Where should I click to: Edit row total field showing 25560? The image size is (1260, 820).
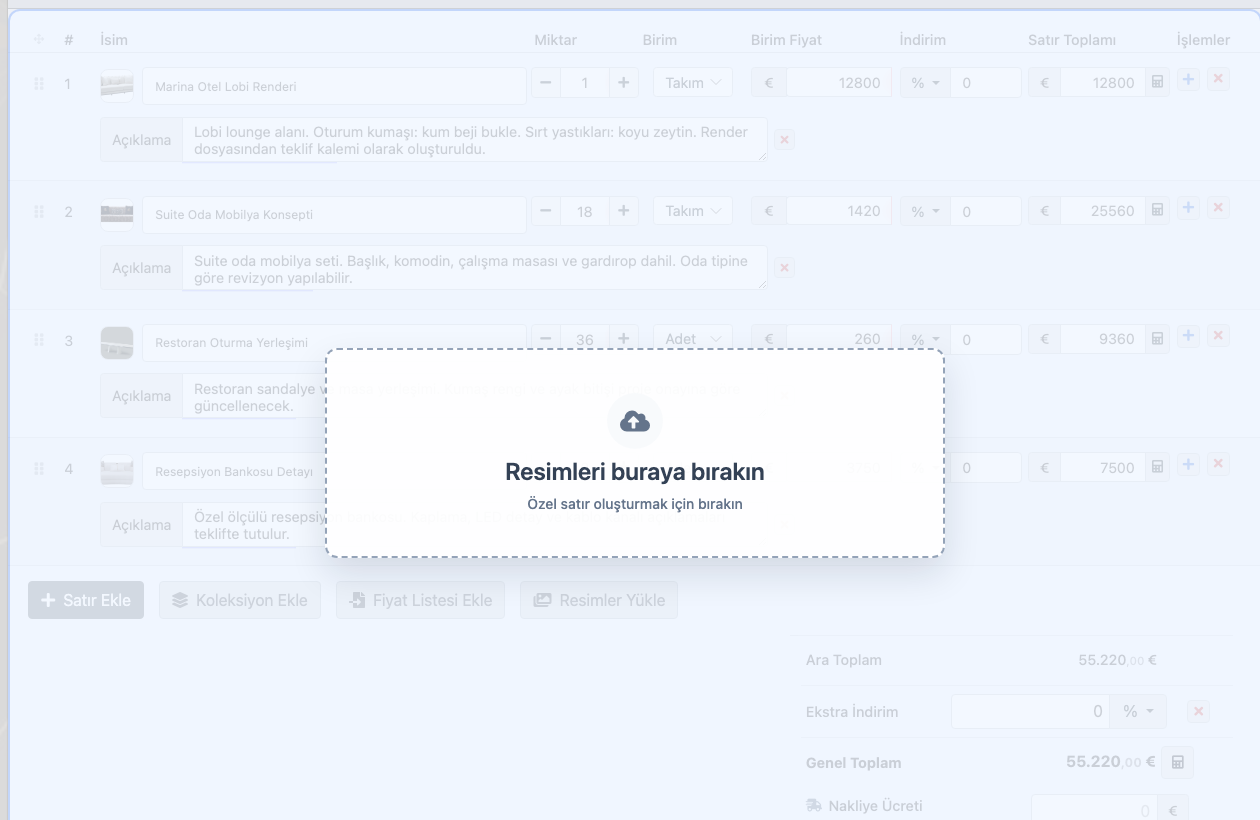pyautogui.click(x=1103, y=210)
